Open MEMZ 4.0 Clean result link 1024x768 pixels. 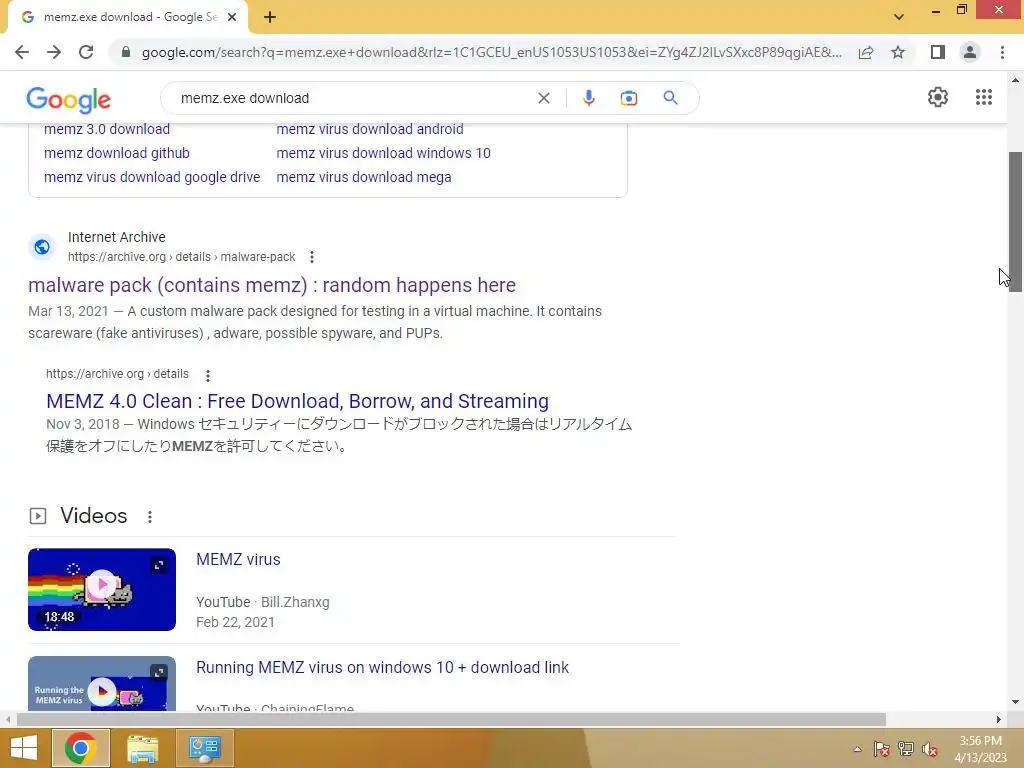click(297, 401)
